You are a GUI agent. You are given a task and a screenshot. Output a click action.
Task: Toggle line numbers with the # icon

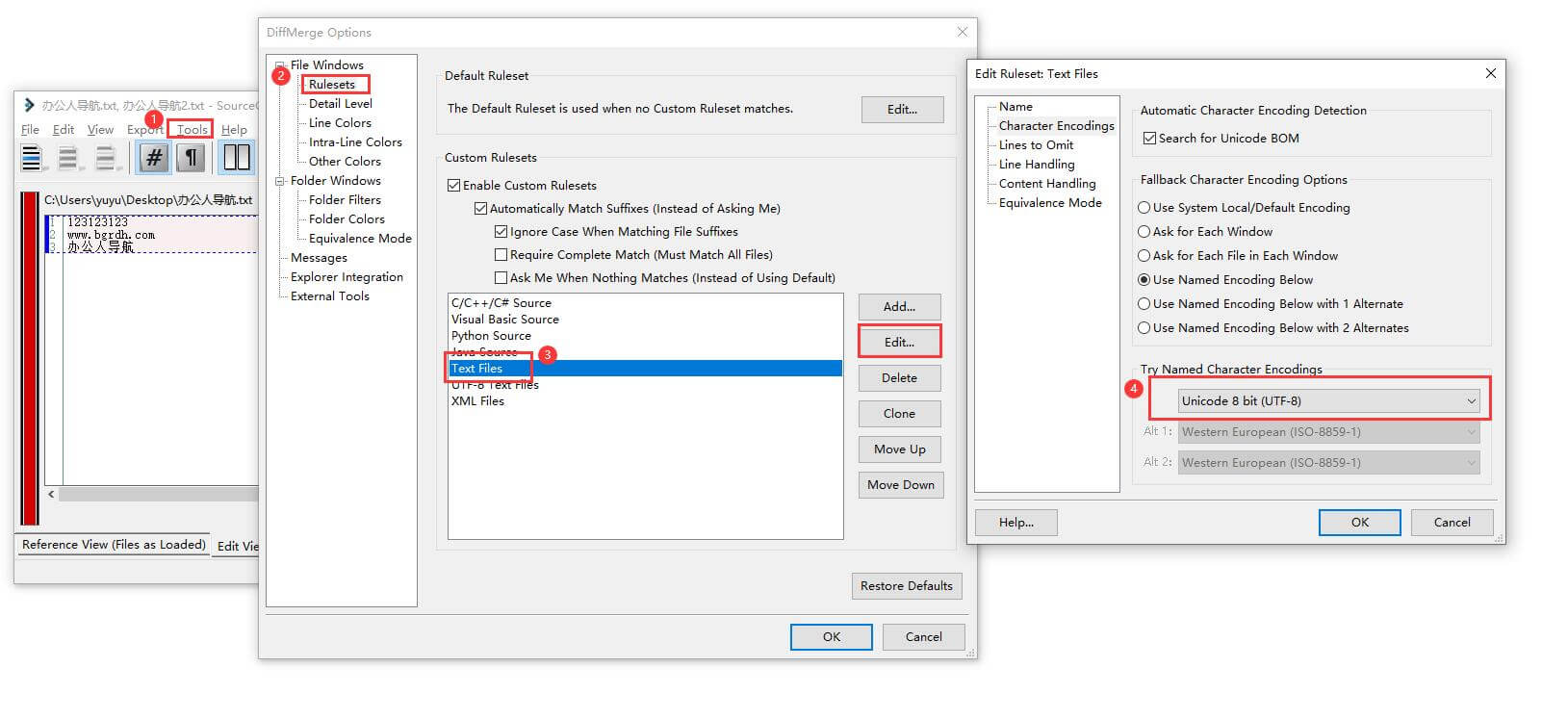click(154, 157)
